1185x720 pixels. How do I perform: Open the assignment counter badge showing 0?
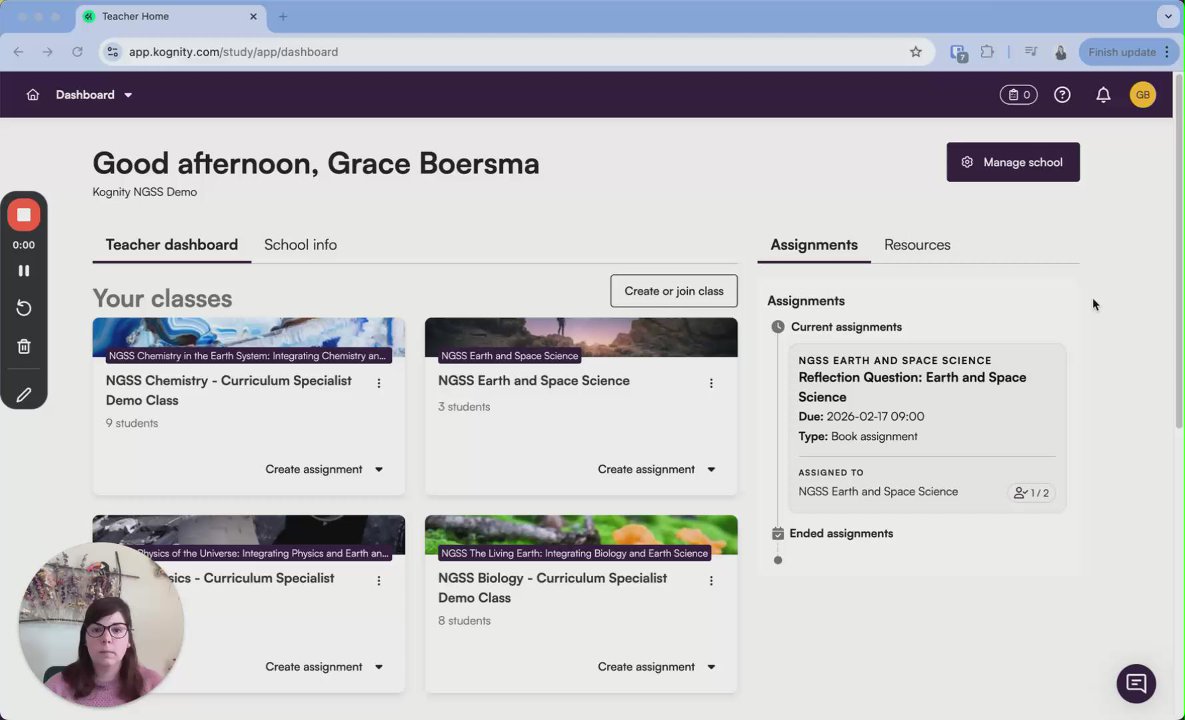pyautogui.click(x=1018, y=95)
